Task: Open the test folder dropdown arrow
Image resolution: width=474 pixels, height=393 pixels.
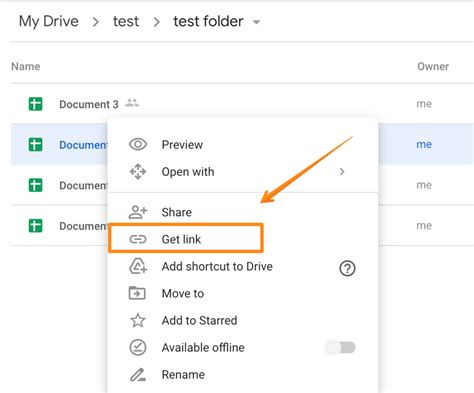Action: 256,22
